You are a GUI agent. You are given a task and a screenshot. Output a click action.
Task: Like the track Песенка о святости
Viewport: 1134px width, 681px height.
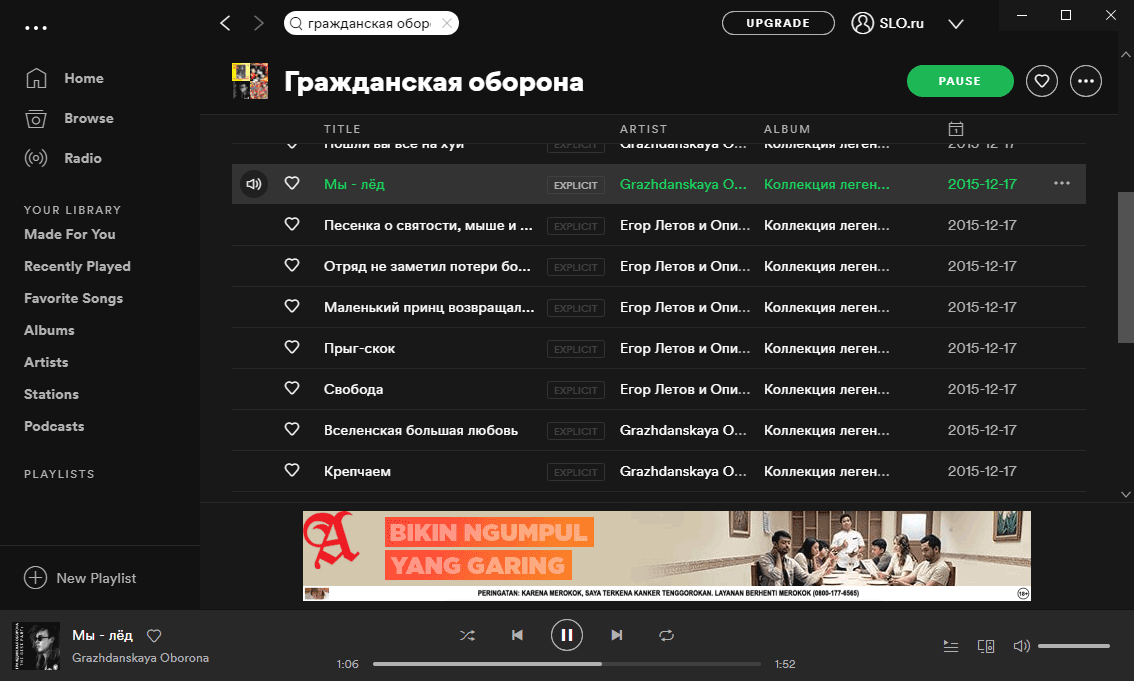pyautogui.click(x=292, y=225)
